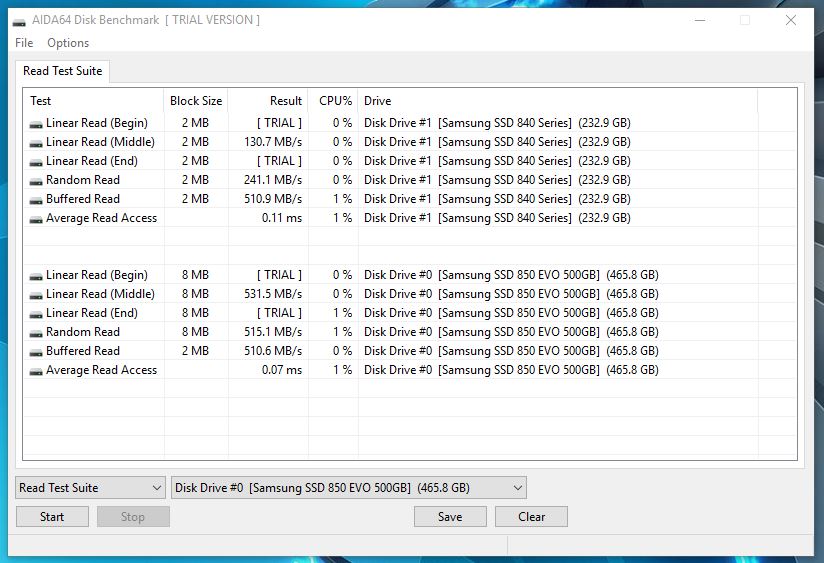Click the 1 % CPU value in Buffered Read 510.9 MB/s row

tap(343, 199)
